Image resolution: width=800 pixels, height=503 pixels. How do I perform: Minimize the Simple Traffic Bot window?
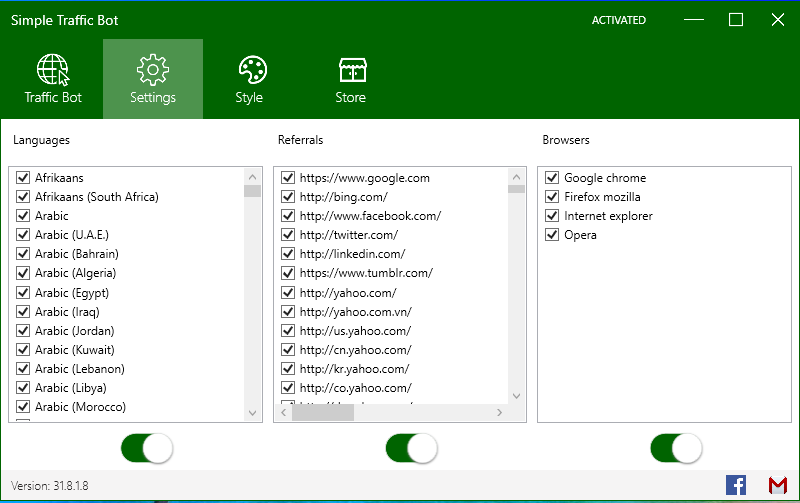[693, 20]
